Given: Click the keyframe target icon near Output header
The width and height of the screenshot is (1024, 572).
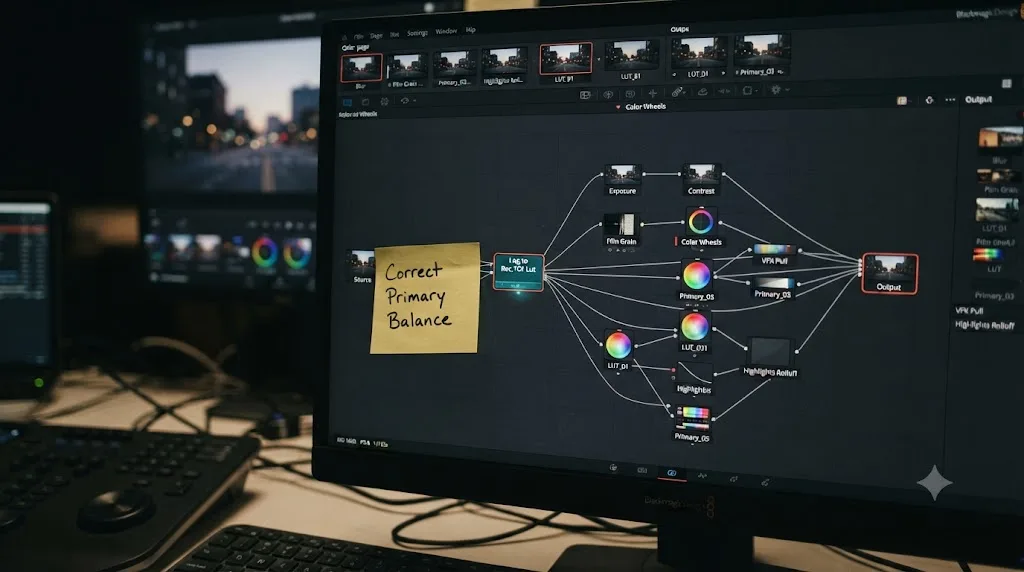Looking at the screenshot, I should pos(929,100).
